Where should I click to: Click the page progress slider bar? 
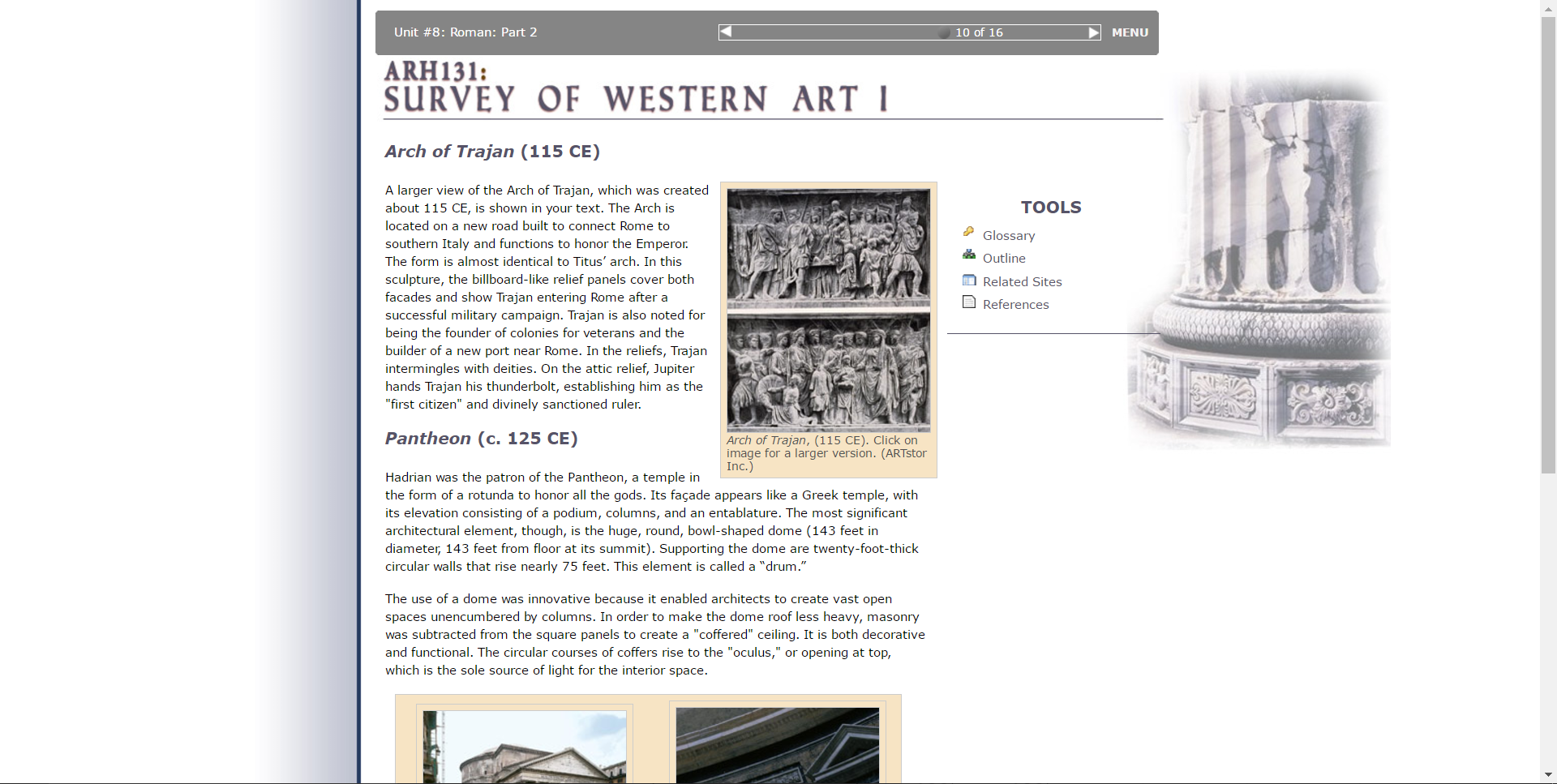click(x=910, y=32)
